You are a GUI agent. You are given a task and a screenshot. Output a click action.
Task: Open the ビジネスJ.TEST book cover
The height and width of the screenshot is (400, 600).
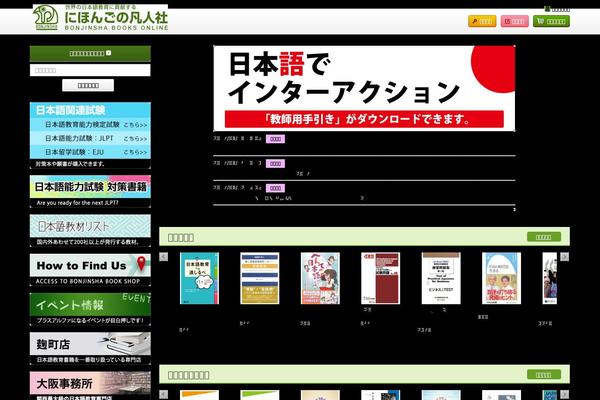point(441,278)
